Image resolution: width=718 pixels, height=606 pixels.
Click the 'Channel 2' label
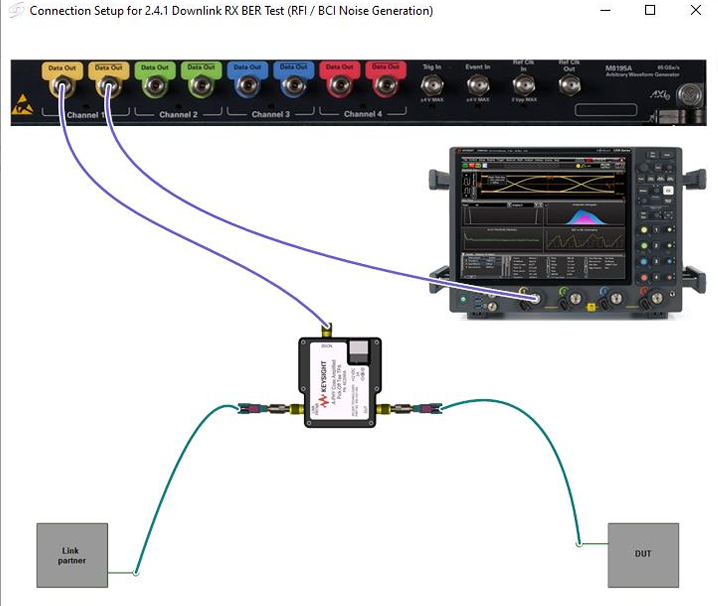click(178, 115)
